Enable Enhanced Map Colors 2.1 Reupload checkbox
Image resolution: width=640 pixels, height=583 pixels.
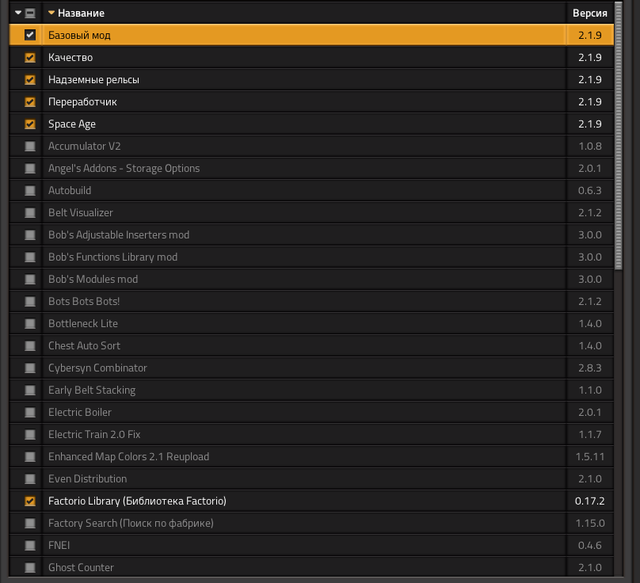tap(30, 457)
